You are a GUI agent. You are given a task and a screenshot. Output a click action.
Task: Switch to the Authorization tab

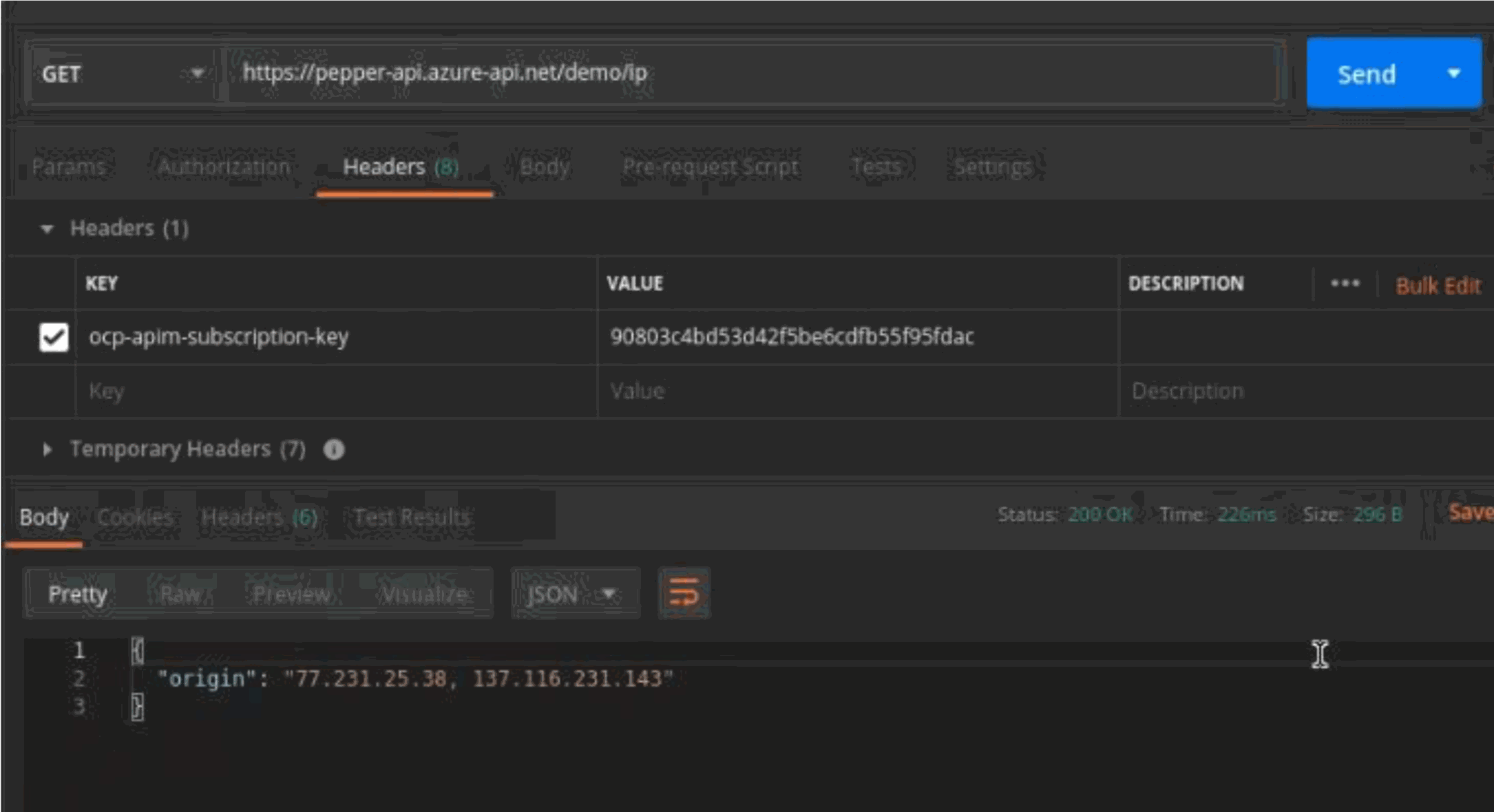tap(224, 167)
